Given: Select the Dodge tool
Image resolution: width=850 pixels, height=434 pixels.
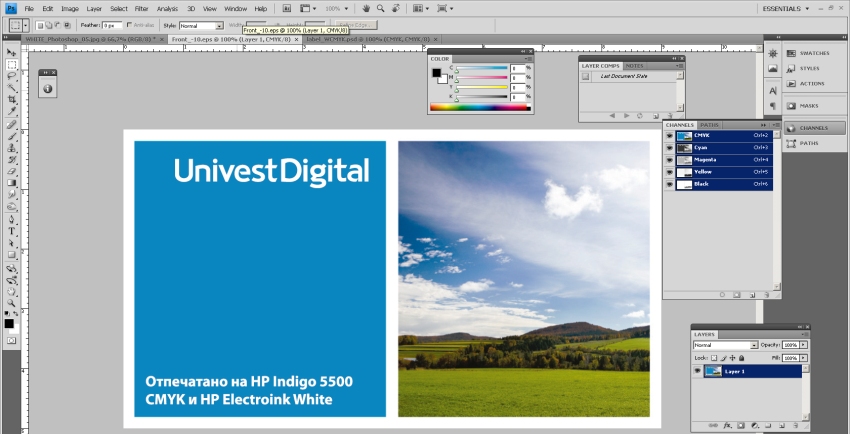Looking at the screenshot, I should pyautogui.click(x=11, y=206).
